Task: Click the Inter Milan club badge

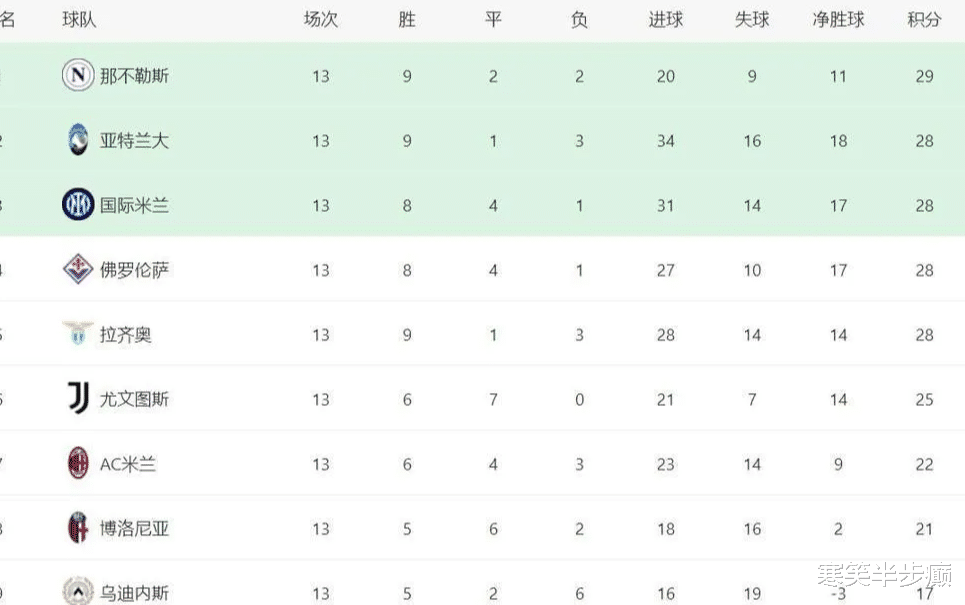Action: point(78,205)
